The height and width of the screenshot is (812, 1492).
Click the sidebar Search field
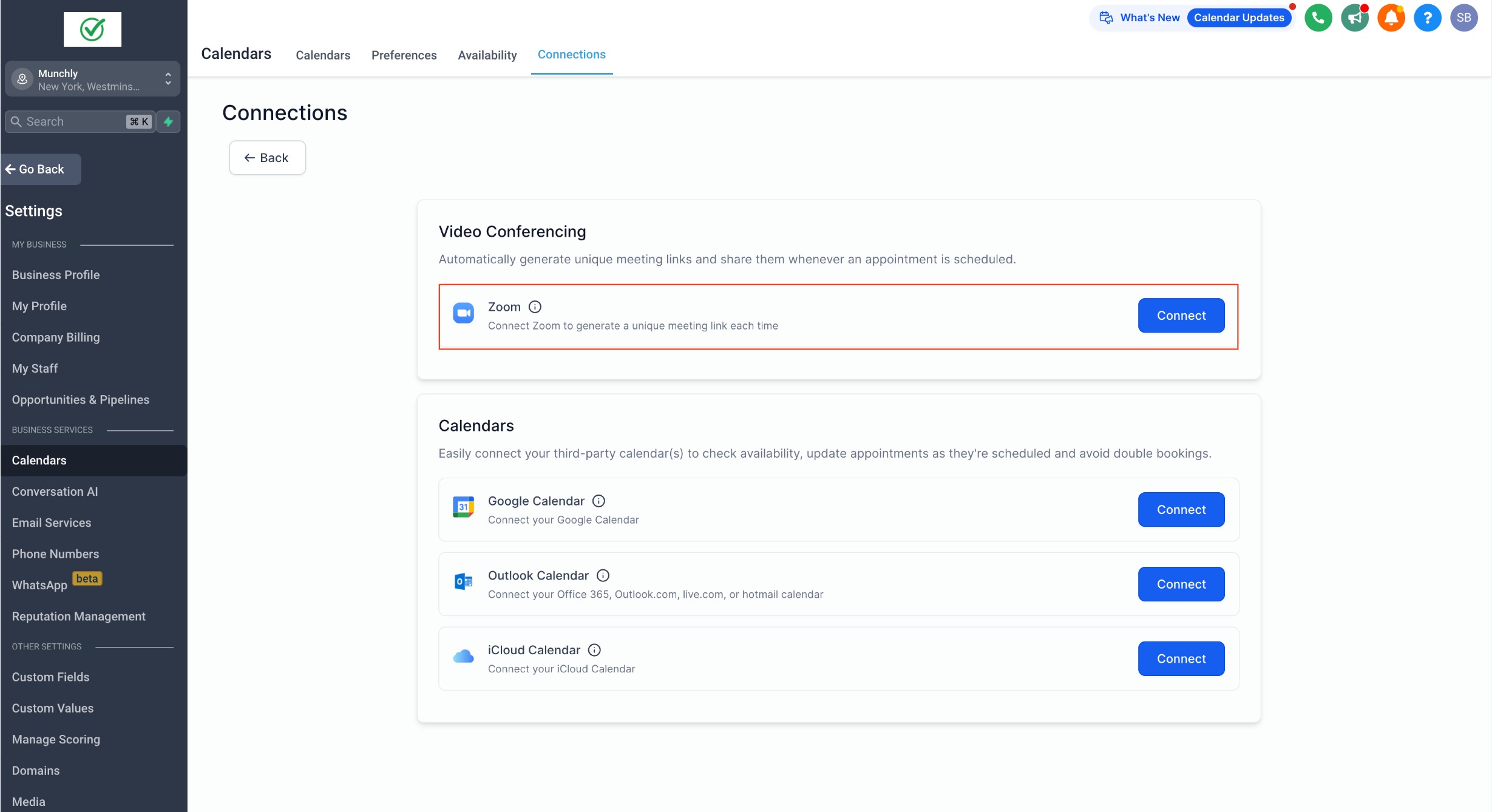(x=80, y=121)
